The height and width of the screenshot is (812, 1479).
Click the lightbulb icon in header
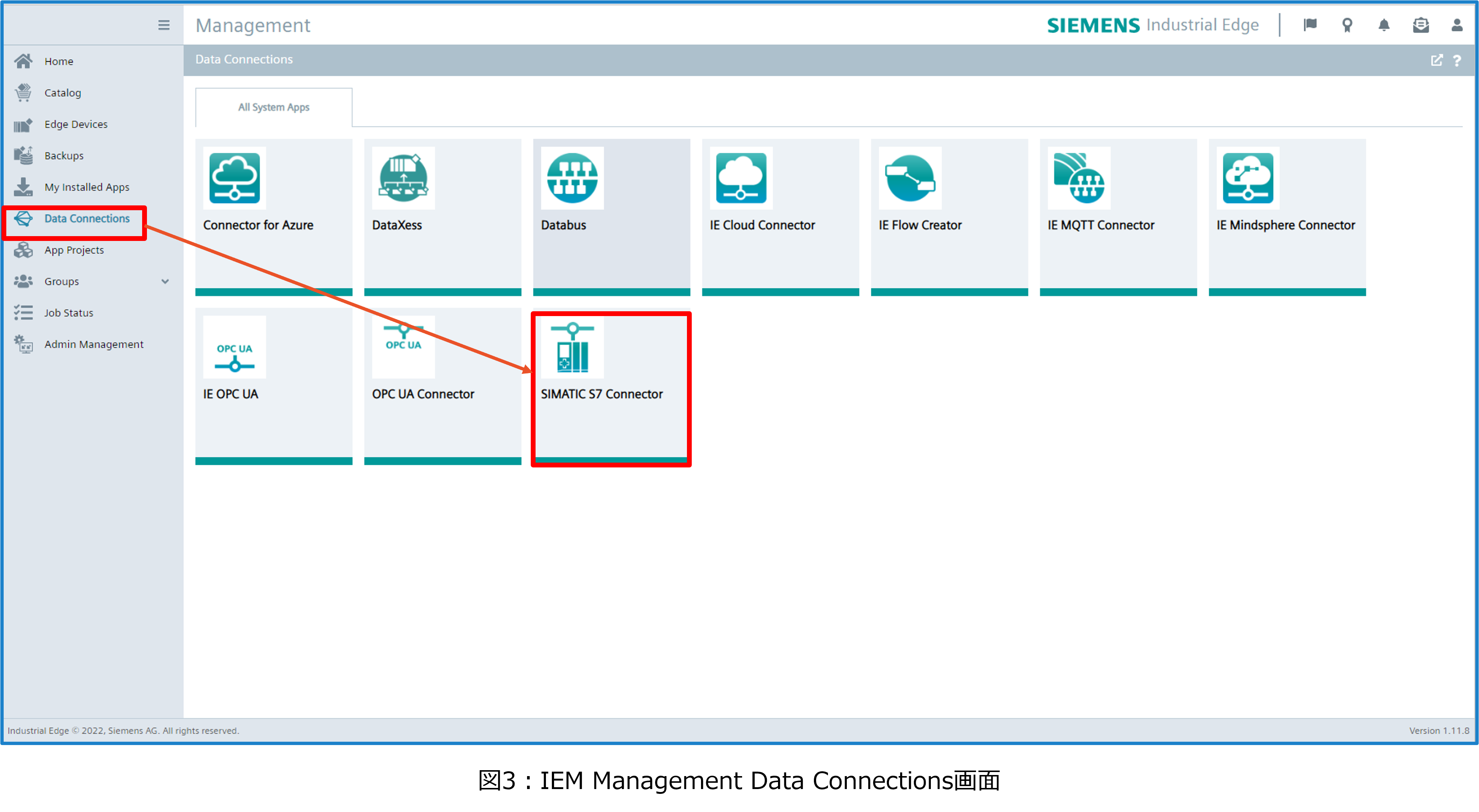tap(1347, 25)
